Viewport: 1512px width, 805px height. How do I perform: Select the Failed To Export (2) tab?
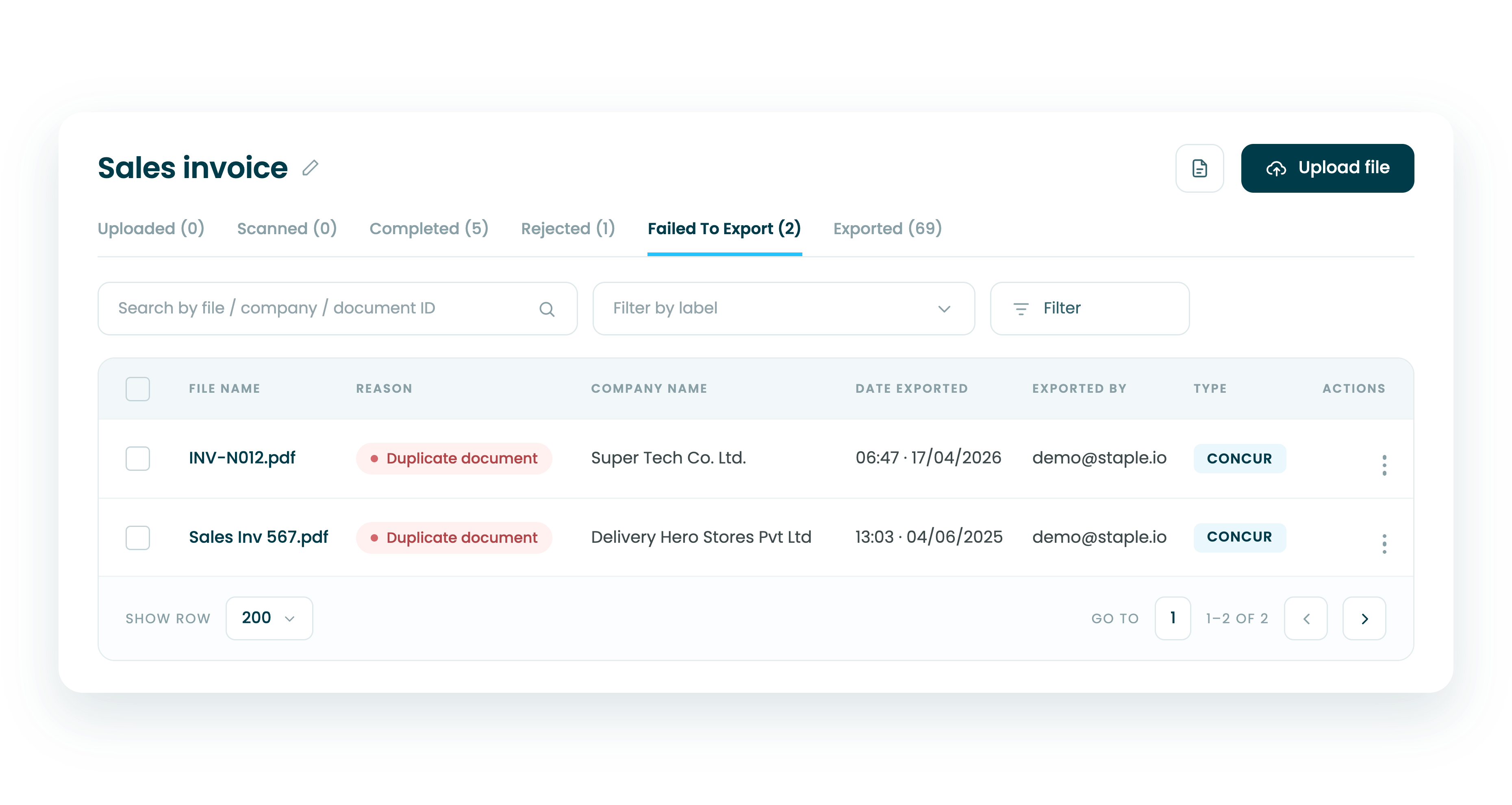point(724,228)
